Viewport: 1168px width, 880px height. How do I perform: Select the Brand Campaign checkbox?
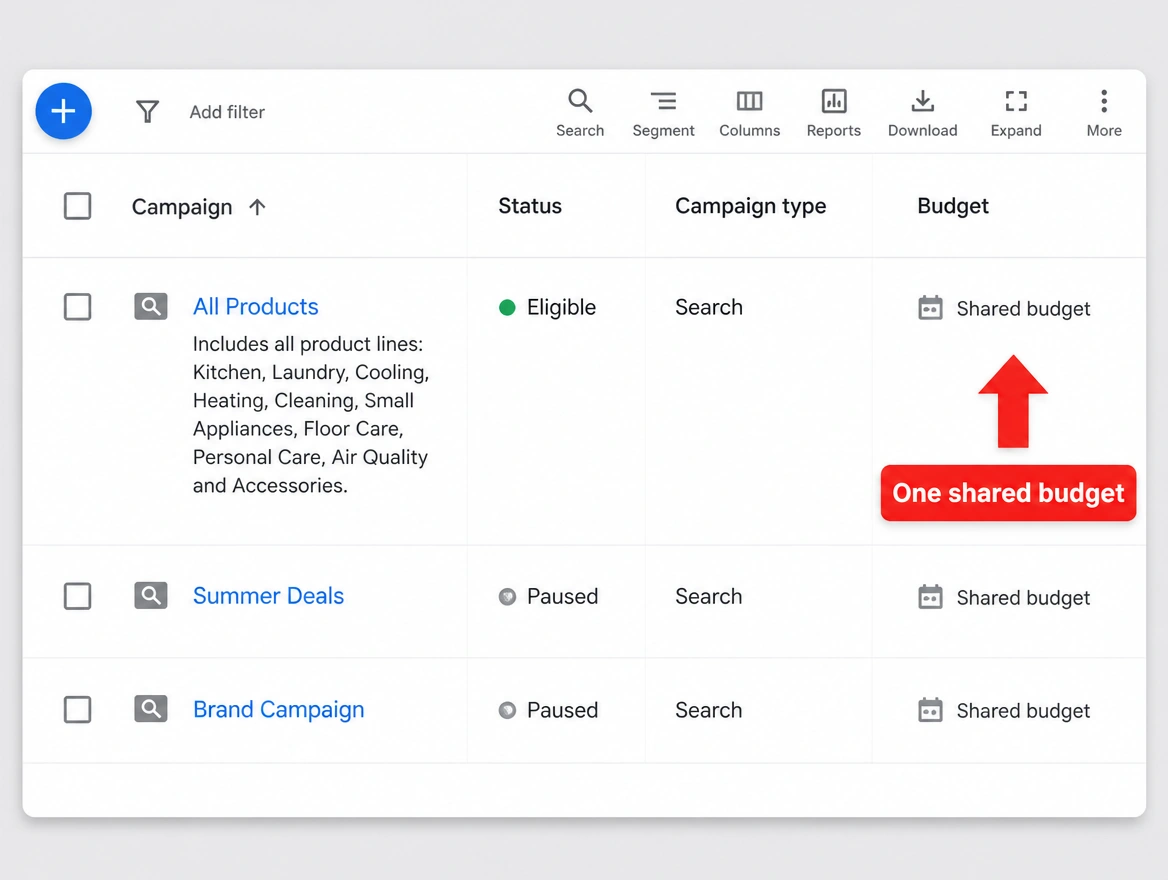pos(77,709)
